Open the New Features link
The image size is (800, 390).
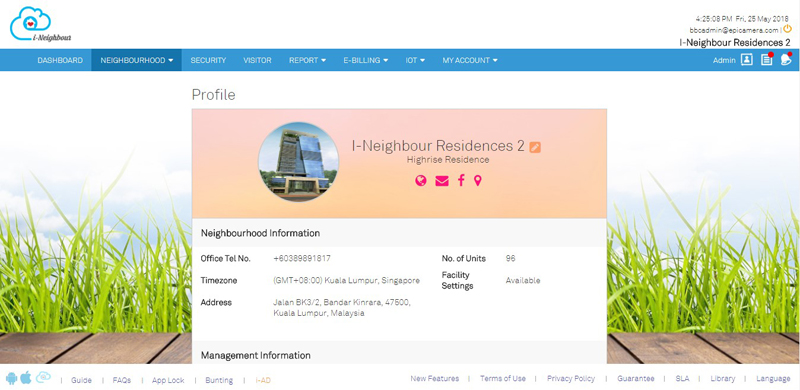(x=435, y=378)
